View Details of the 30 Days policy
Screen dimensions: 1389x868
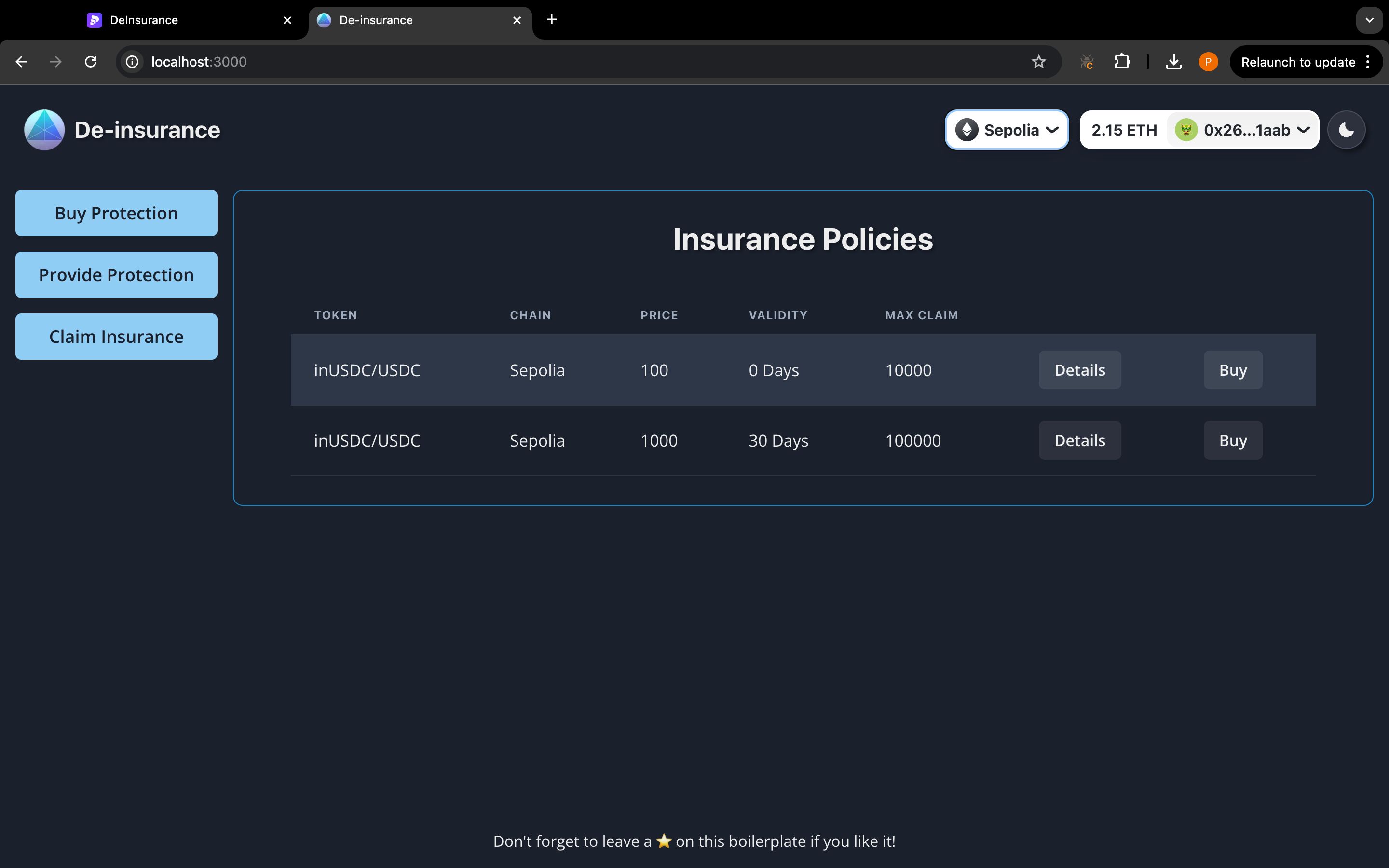[1080, 440]
